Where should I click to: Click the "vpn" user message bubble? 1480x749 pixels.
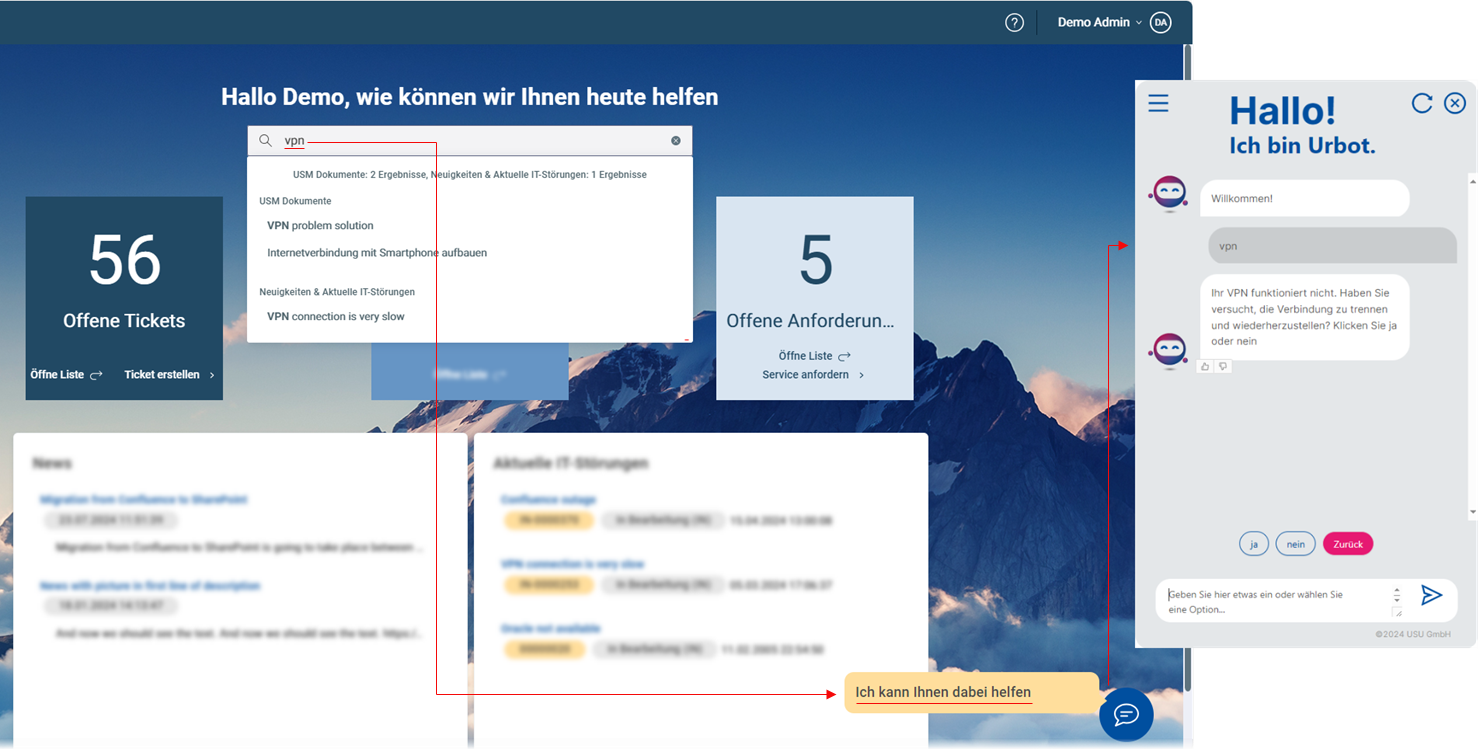point(1332,245)
